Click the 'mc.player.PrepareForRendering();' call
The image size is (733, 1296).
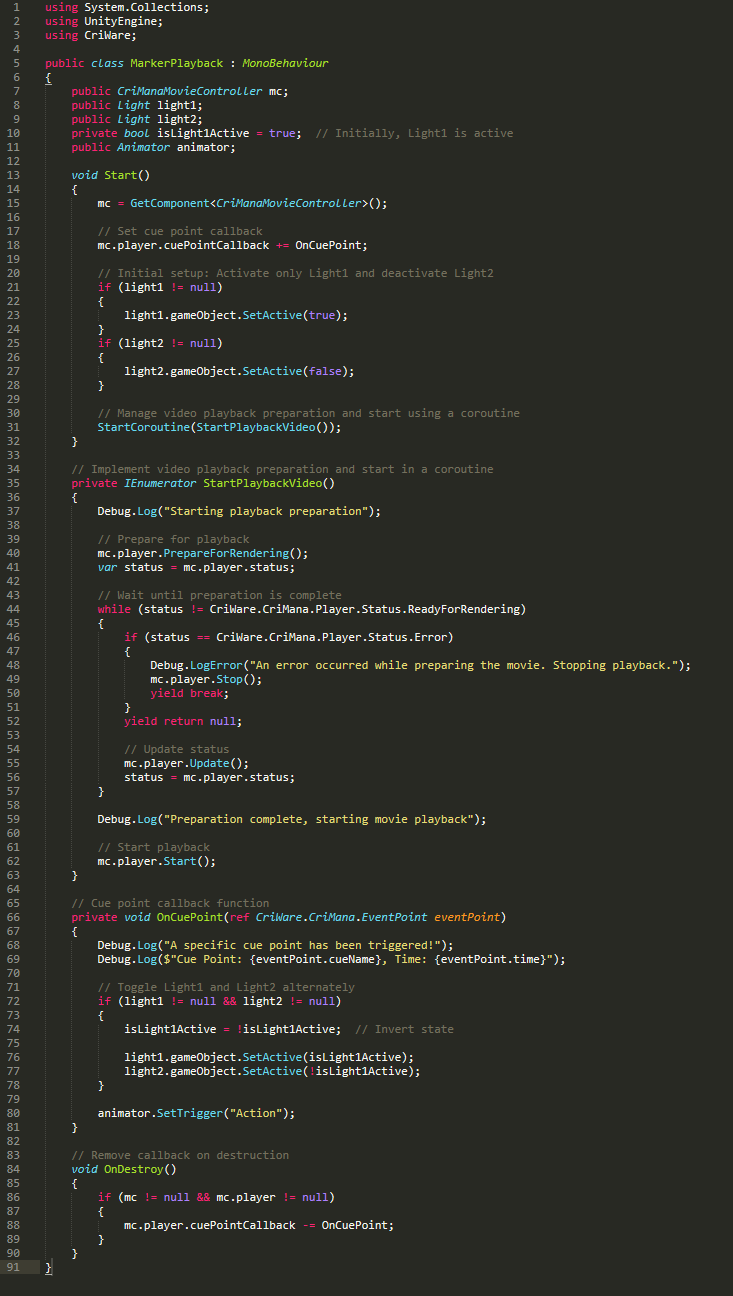(x=203, y=553)
